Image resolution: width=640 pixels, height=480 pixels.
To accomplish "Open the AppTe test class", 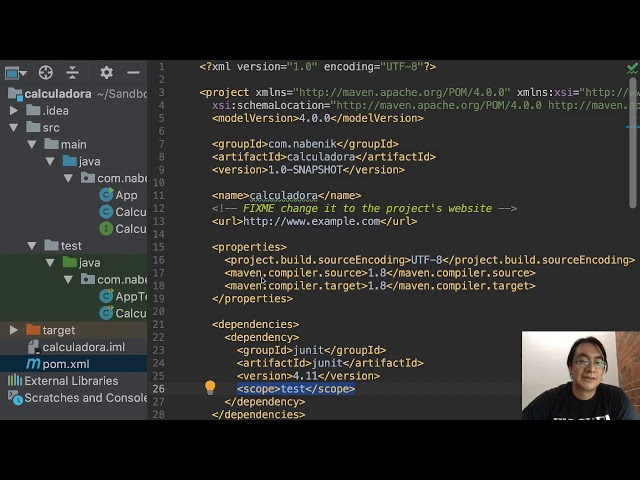I will click(131, 297).
